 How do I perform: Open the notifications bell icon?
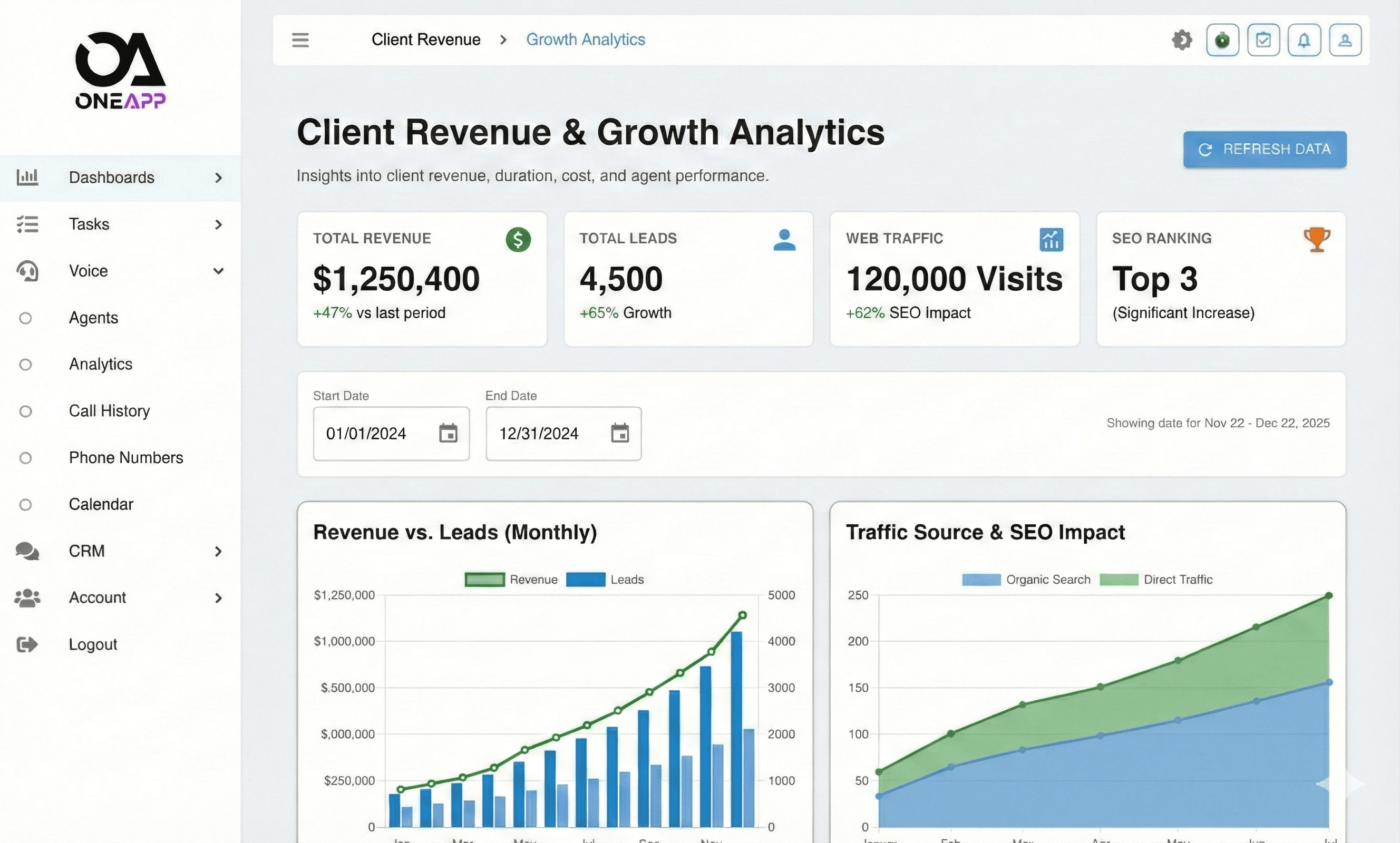click(x=1304, y=40)
